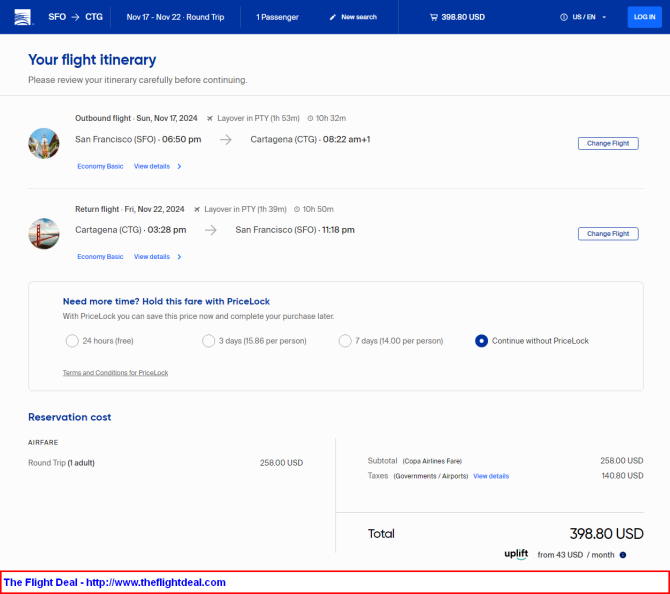Open Terms and Conditions for PriceLock
The height and width of the screenshot is (594, 670).
pyautogui.click(x=115, y=373)
